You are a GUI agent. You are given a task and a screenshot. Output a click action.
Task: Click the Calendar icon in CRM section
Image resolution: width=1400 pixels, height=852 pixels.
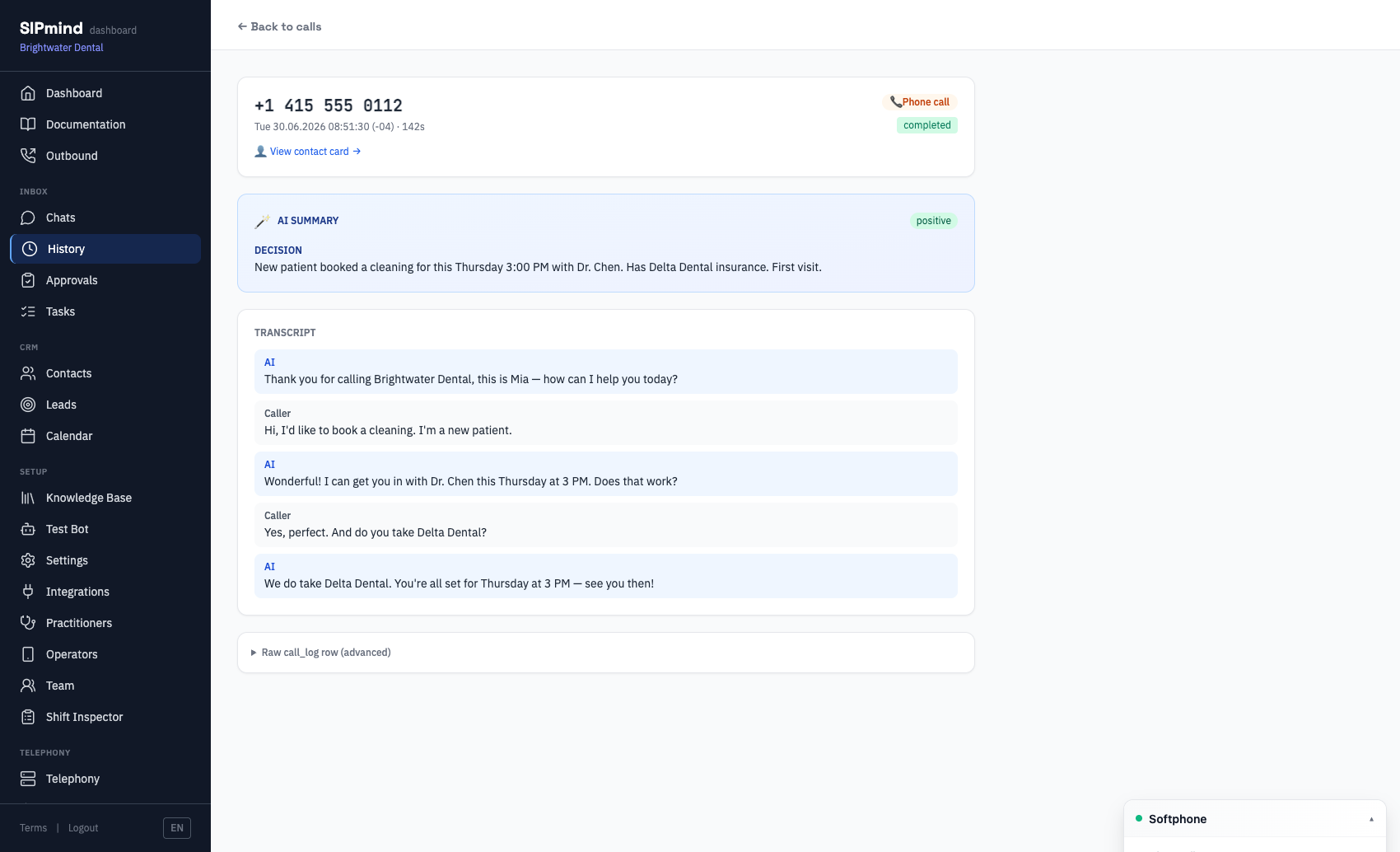(x=28, y=436)
